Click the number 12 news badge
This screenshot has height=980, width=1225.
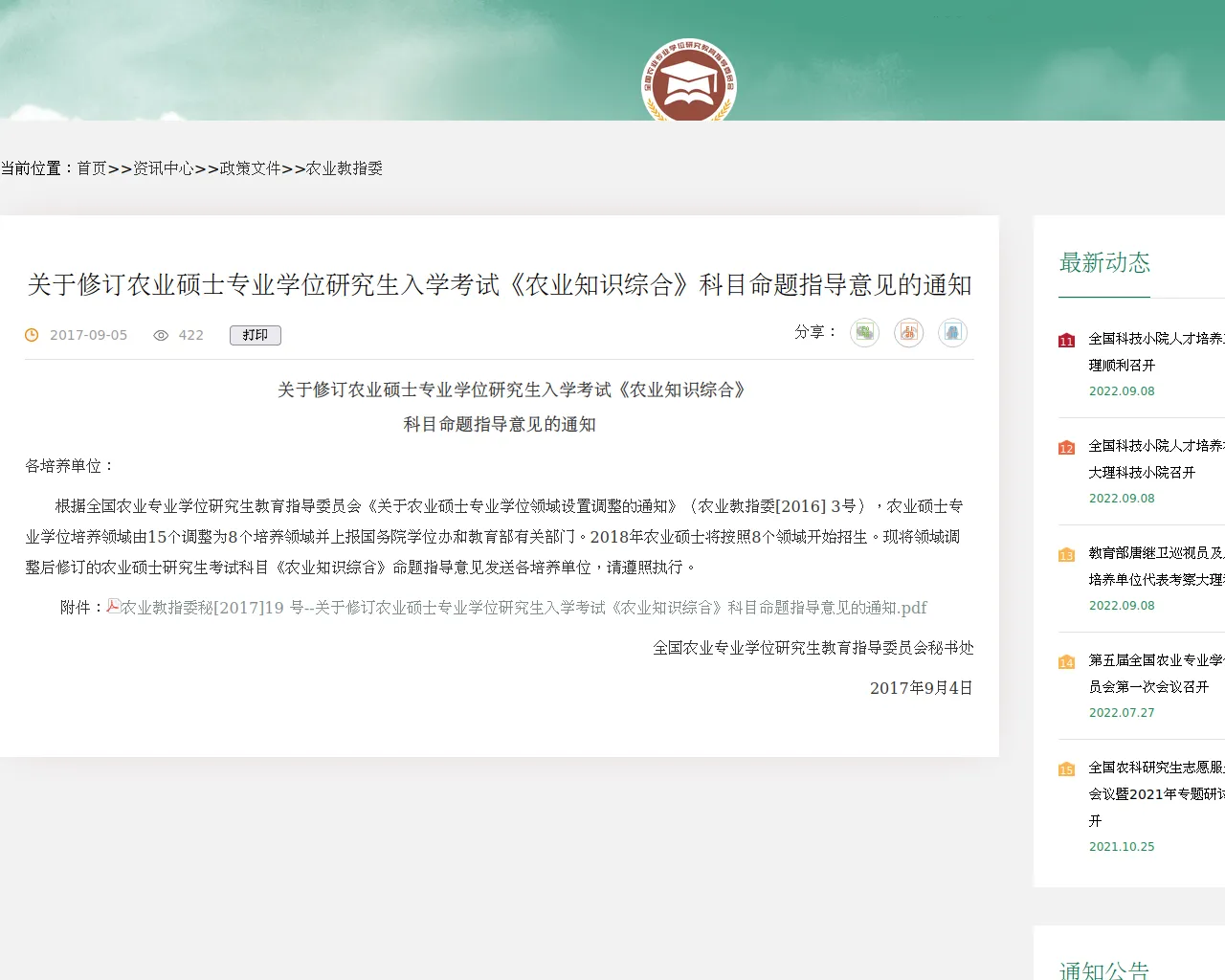pos(1066,448)
